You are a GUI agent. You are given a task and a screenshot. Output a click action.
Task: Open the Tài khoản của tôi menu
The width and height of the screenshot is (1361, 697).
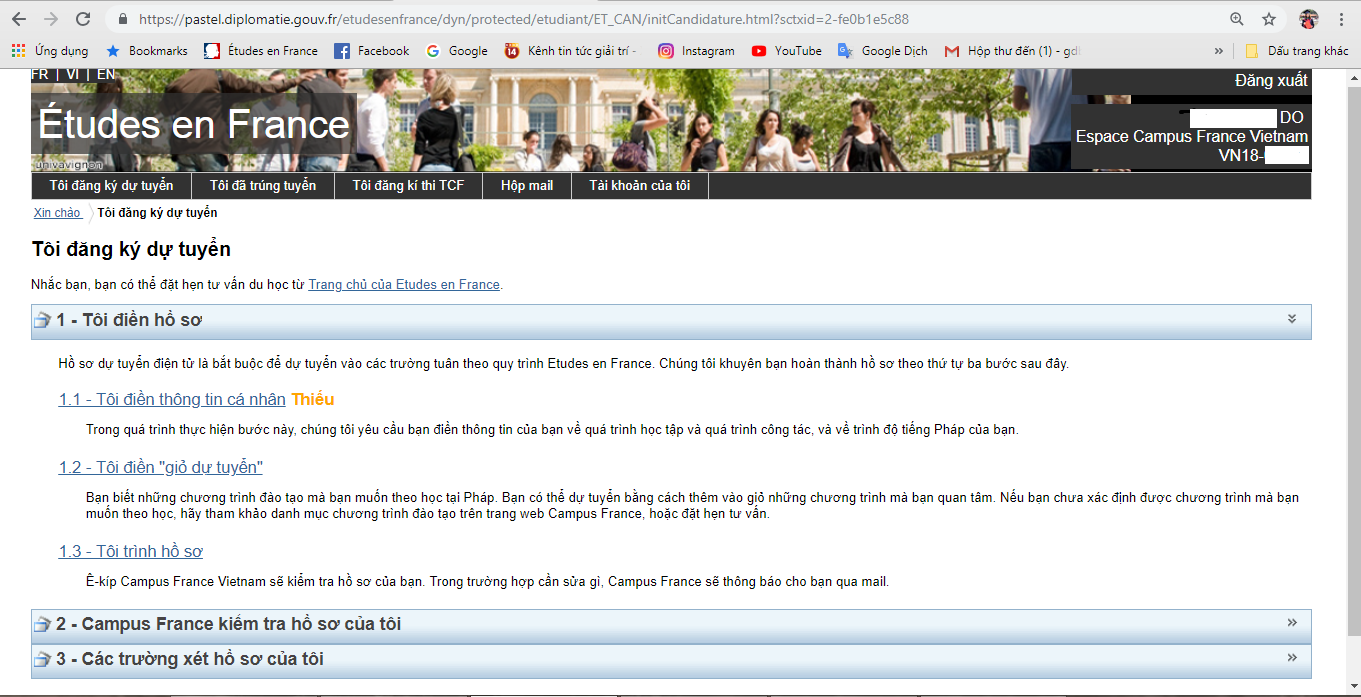click(x=640, y=186)
